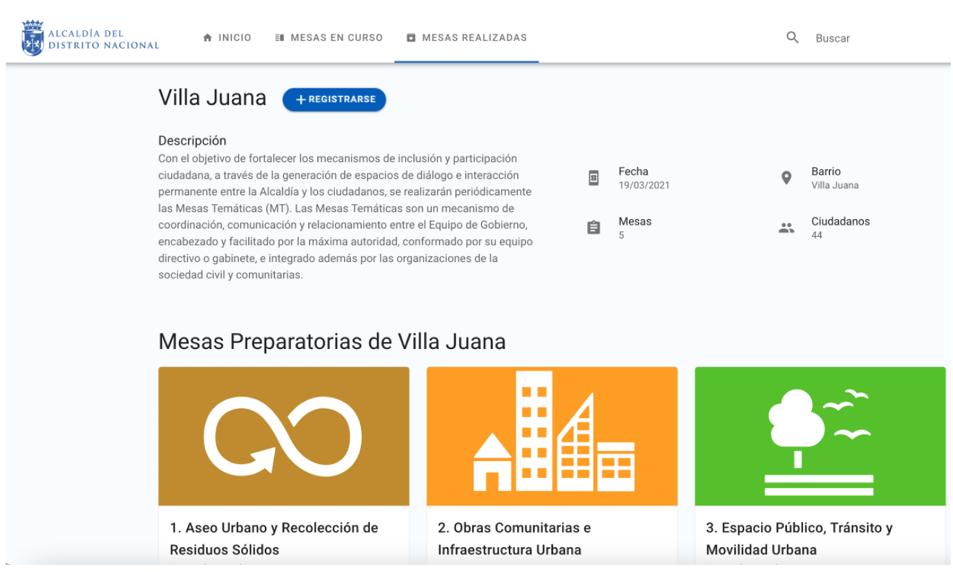Open the tree and birds Espacio Público card image
The image size is (953, 572).
[x=820, y=436]
